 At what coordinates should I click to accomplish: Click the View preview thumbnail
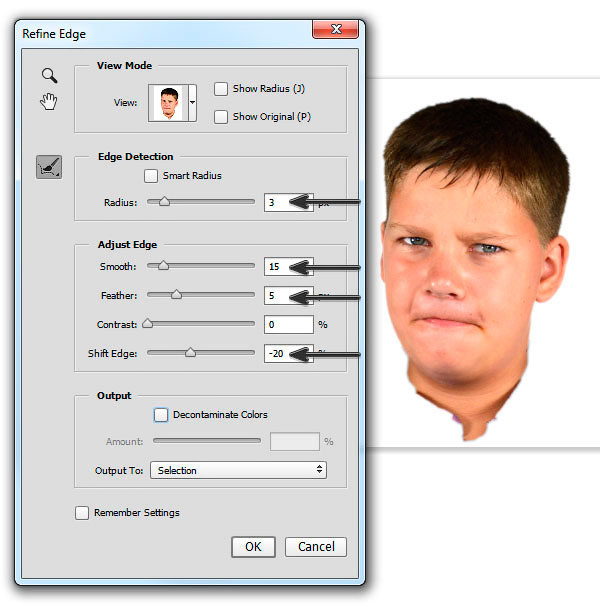(x=168, y=103)
